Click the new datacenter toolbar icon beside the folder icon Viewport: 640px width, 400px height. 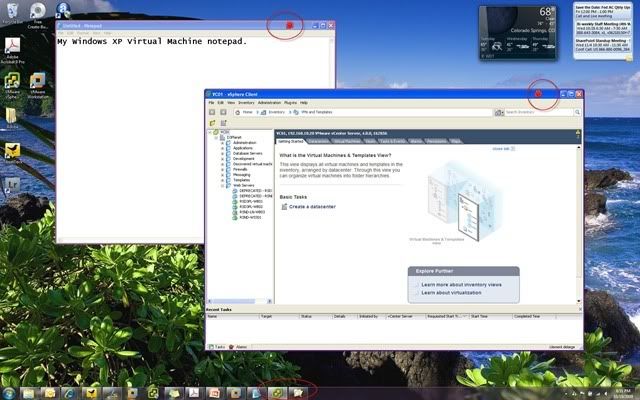[x=223, y=123]
